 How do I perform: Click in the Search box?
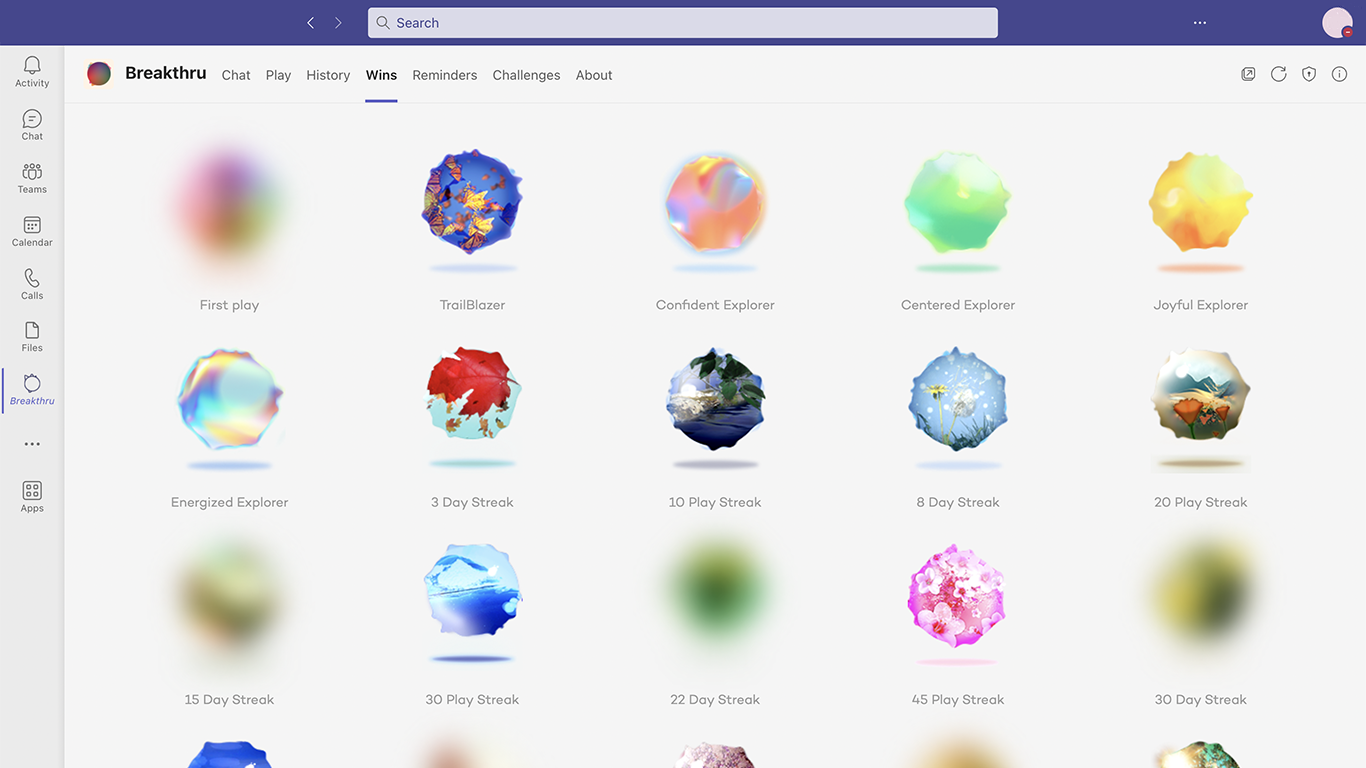pos(682,23)
